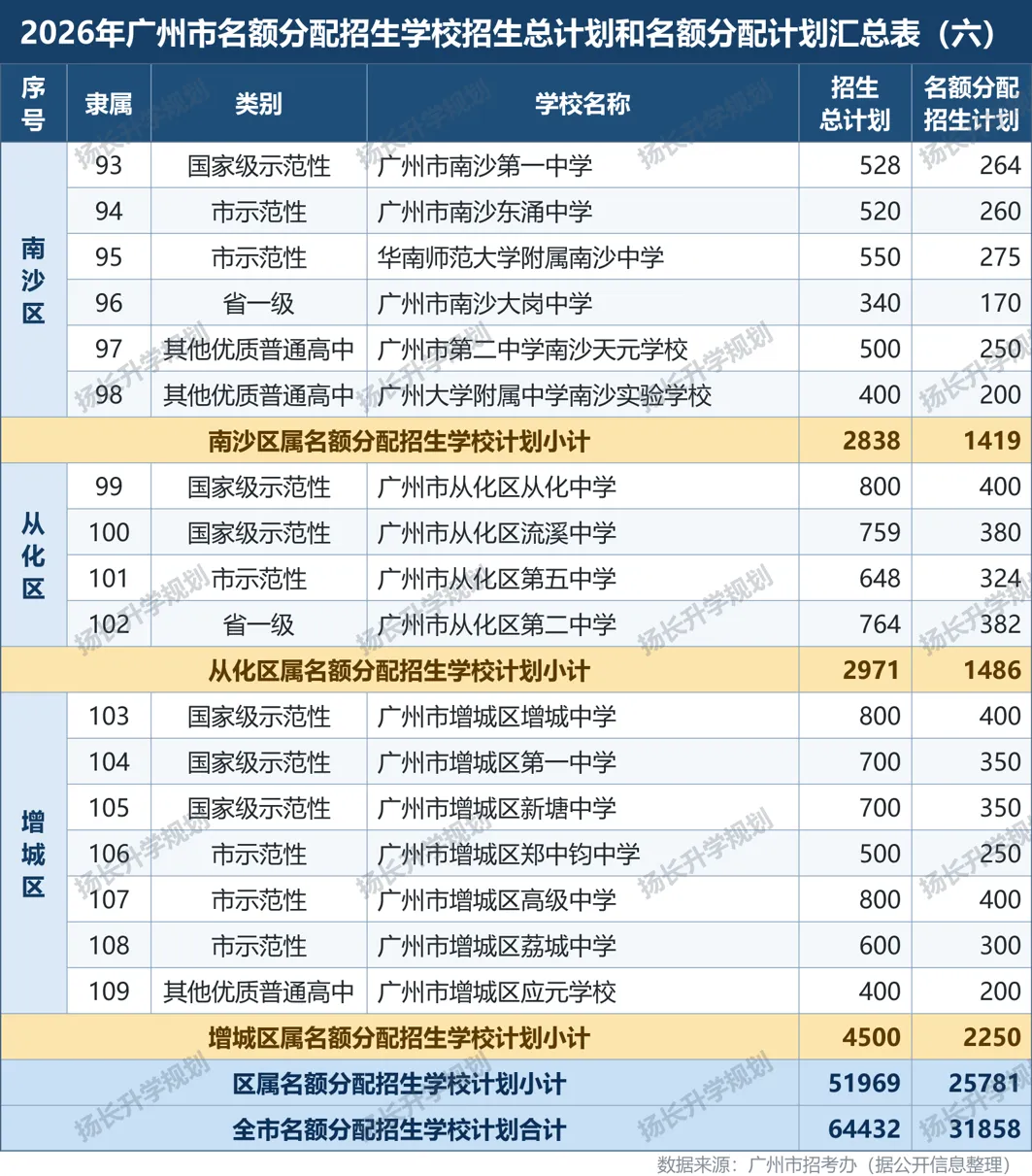Click the '名额分配招生计划' column header
The image size is (1032, 1176).
(x=971, y=104)
